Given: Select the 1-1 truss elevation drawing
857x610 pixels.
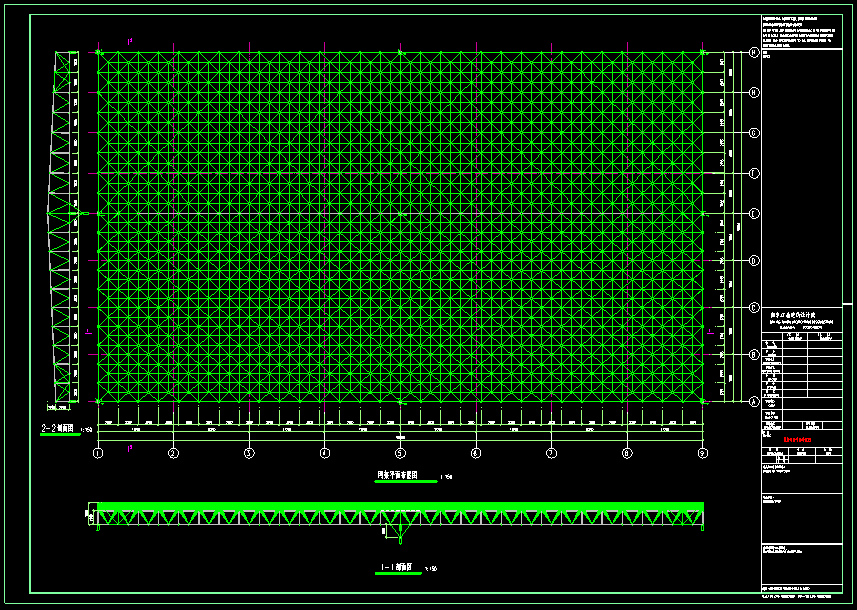Looking at the screenshot, I should tap(400, 515).
